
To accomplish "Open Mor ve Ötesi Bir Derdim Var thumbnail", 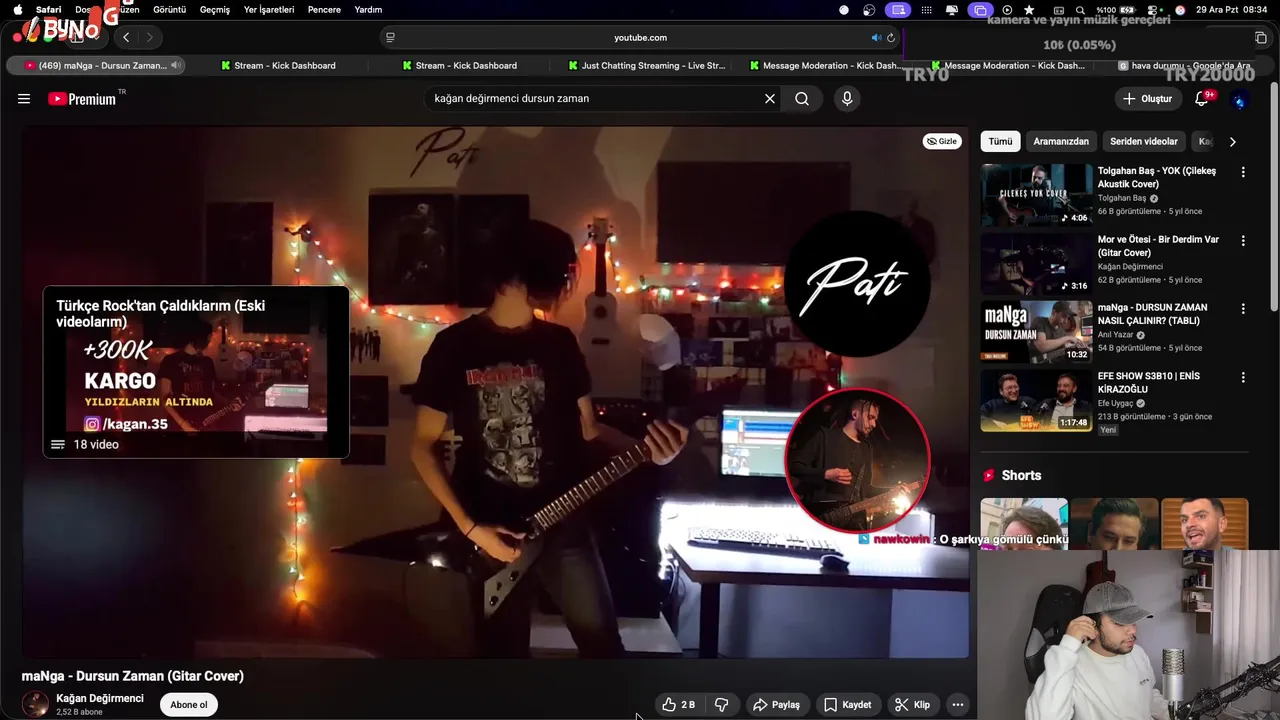I will [1036, 264].
